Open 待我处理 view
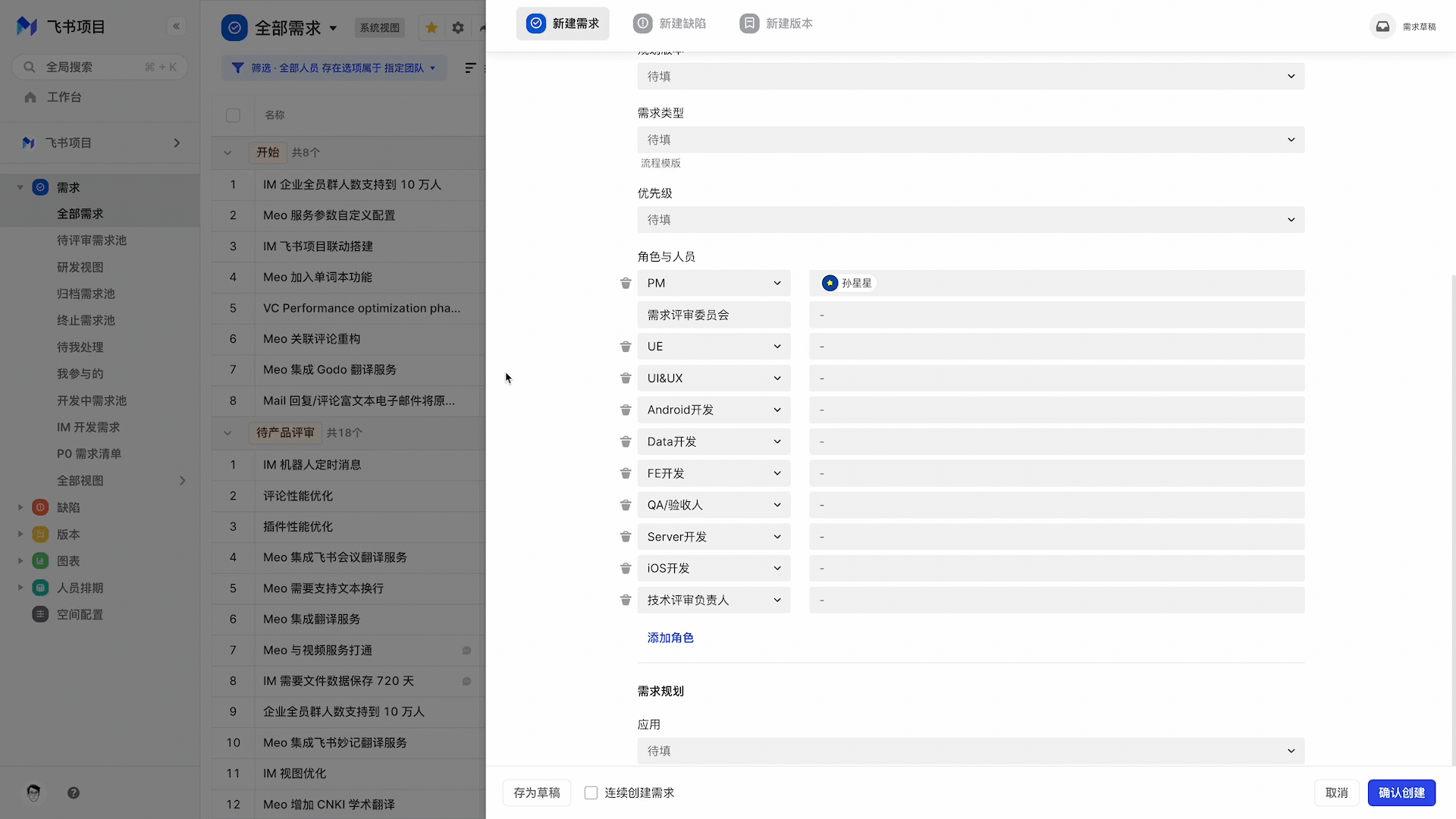Viewport: 1456px width, 819px height. (x=80, y=347)
